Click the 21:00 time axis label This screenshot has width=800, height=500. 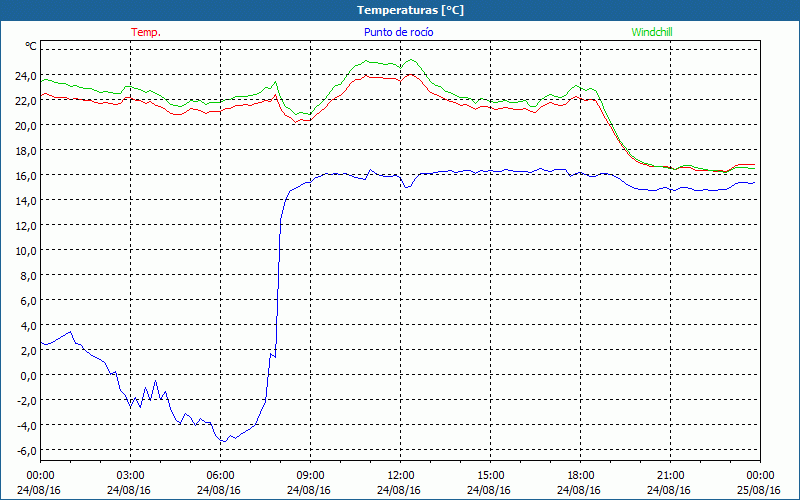click(x=670, y=476)
